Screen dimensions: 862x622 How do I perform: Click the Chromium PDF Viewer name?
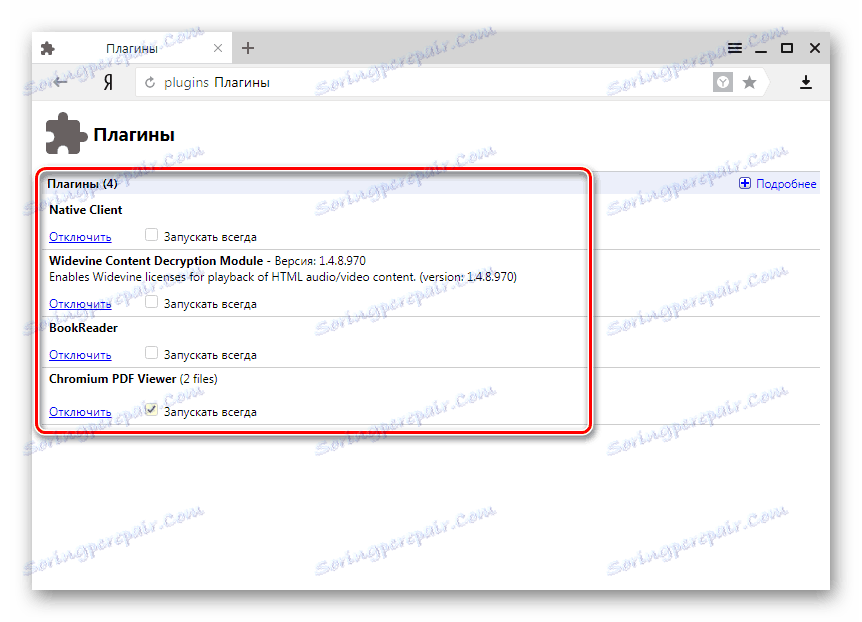point(113,379)
